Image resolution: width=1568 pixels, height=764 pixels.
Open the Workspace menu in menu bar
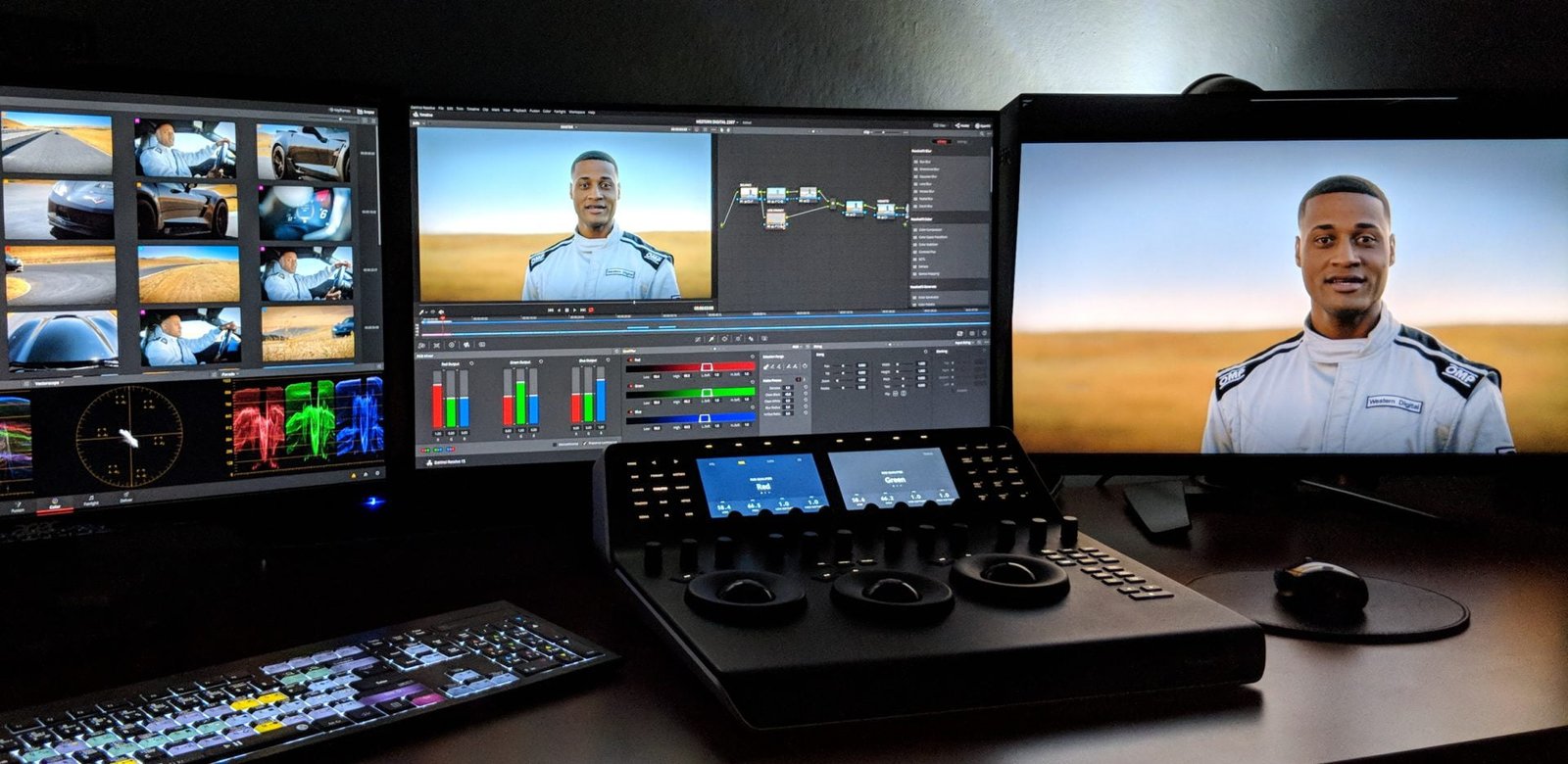tap(576, 112)
